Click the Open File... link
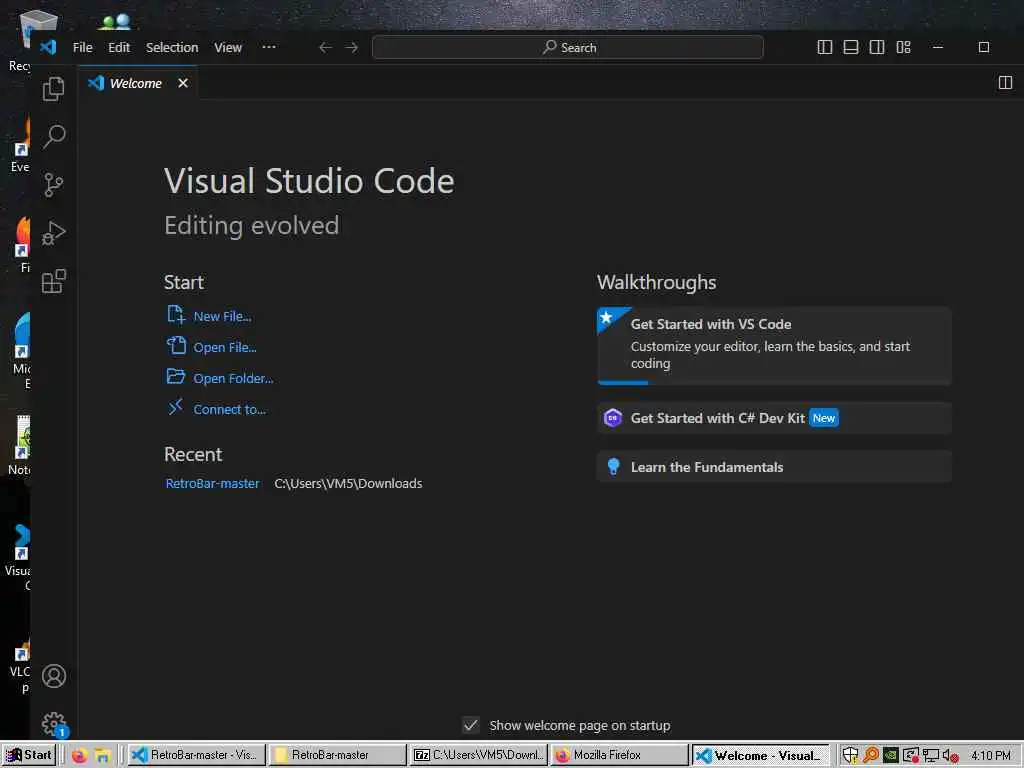The width and height of the screenshot is (1024, 768). pos(225,347)
